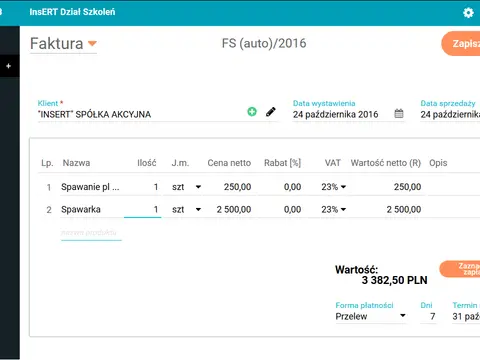
Task: Click the product name Spawanie pl ...
Action: [x=90, y=187]
